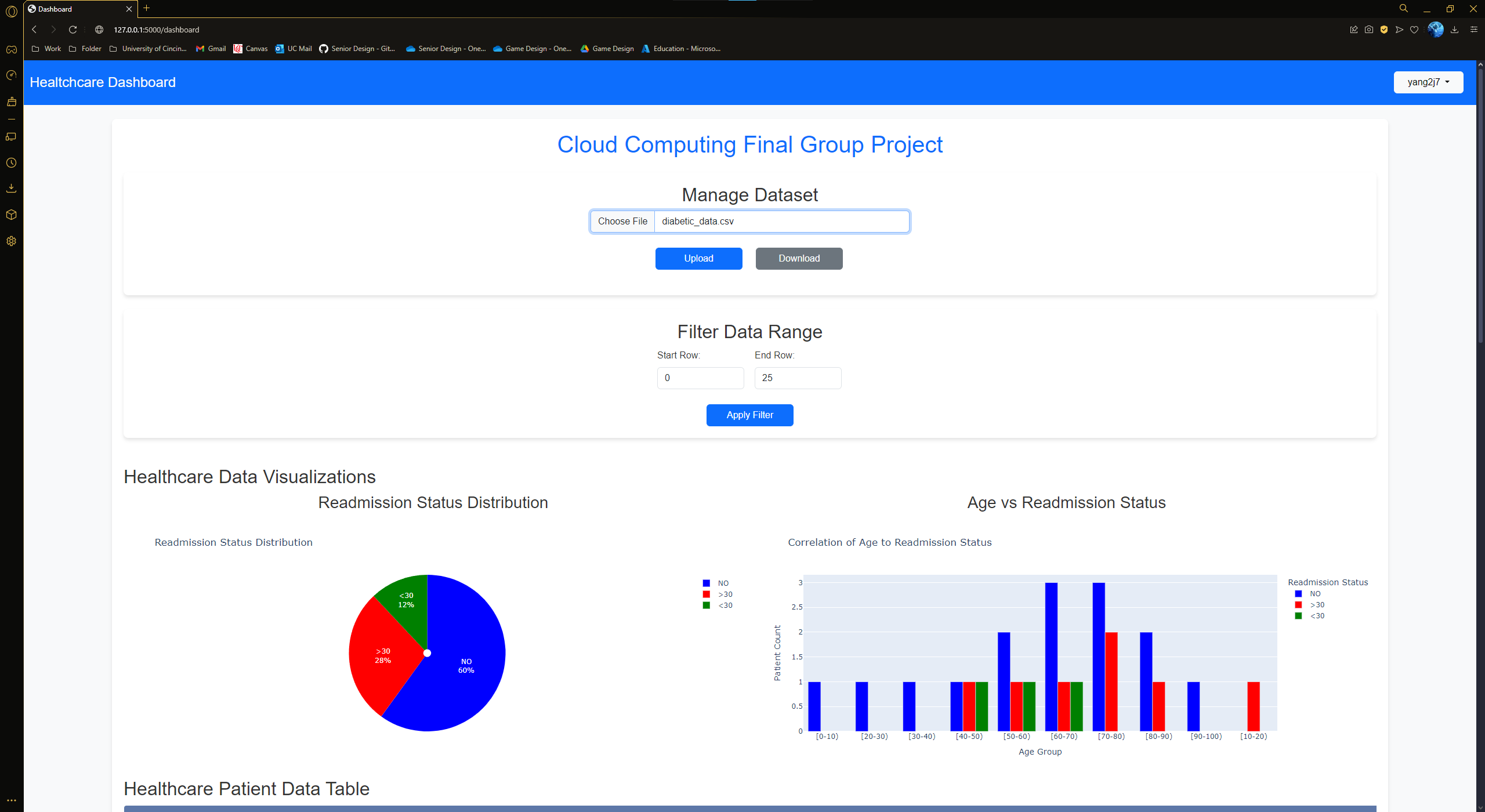Click the diabetic_data.csv file field
1485x812 pixels.
781,222
